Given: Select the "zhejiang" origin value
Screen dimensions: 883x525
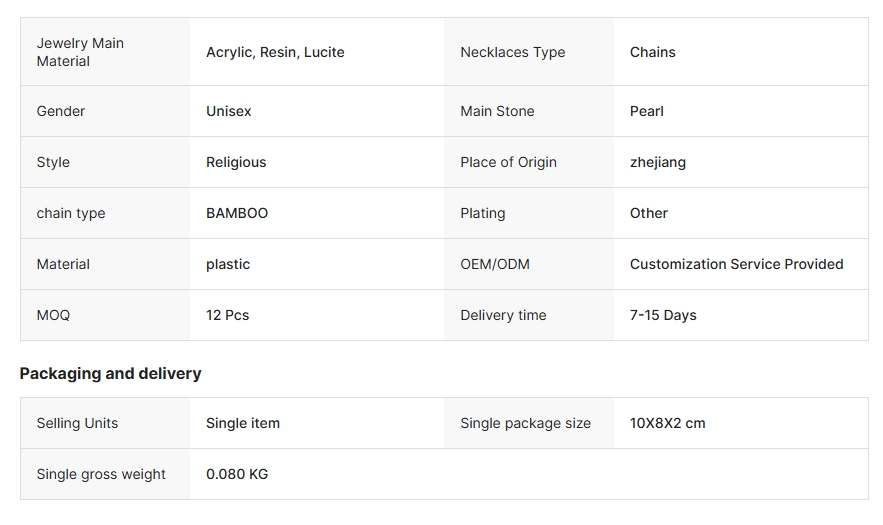Looking at the screenshot, I should [x=657, y=162].
